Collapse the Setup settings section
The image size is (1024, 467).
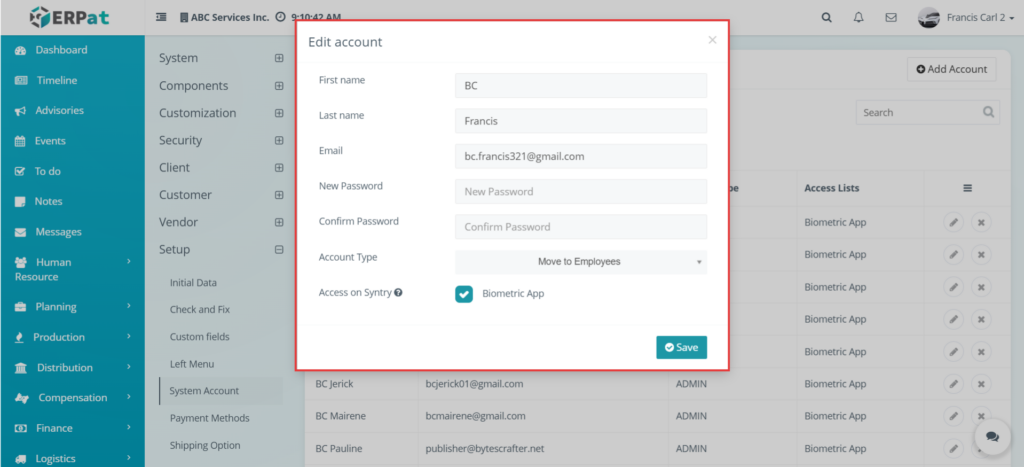click(279, 250)
